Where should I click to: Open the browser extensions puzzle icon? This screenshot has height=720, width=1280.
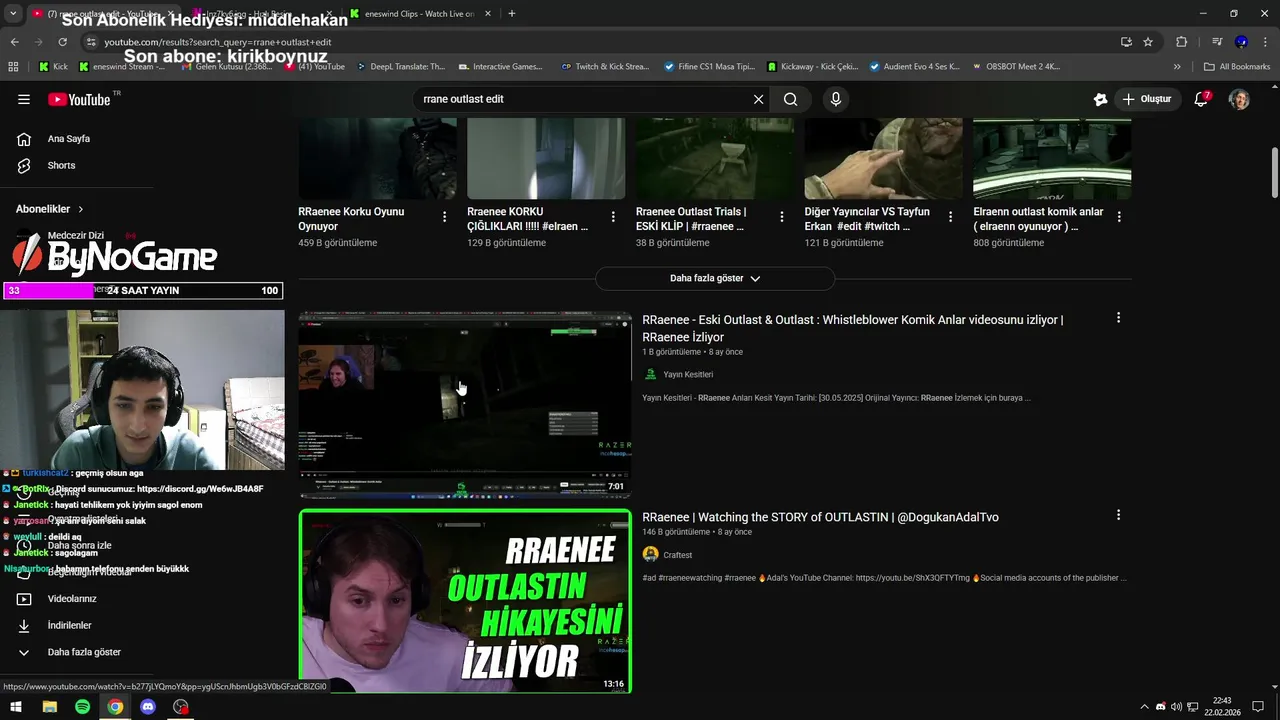click(x=1181, y=42)
